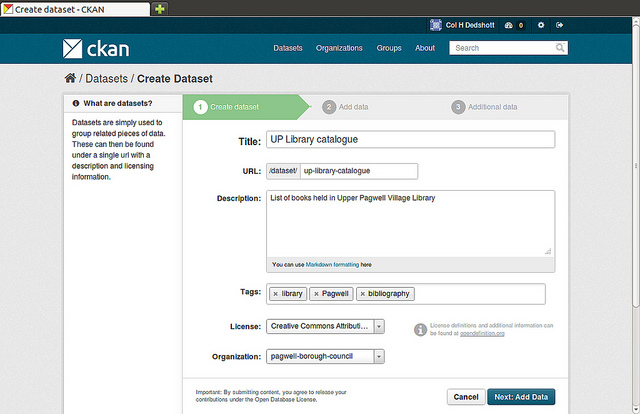This screenshot has width=640, height=414.
Task: Open the Markdown formatting link
Action: point(332,265)
